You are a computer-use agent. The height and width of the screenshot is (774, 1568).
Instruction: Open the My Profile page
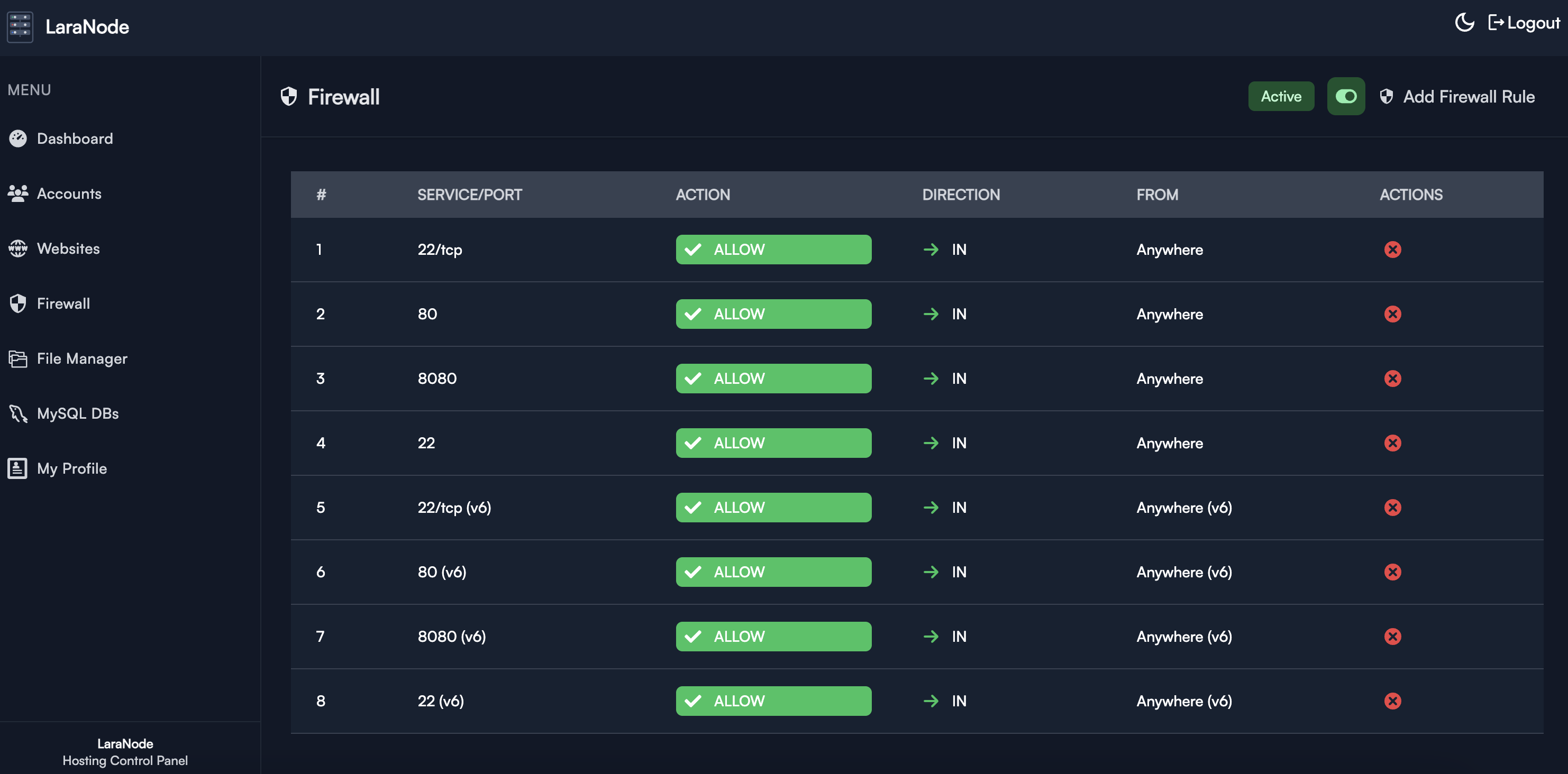pyautogui.click(x=71, y=468)
